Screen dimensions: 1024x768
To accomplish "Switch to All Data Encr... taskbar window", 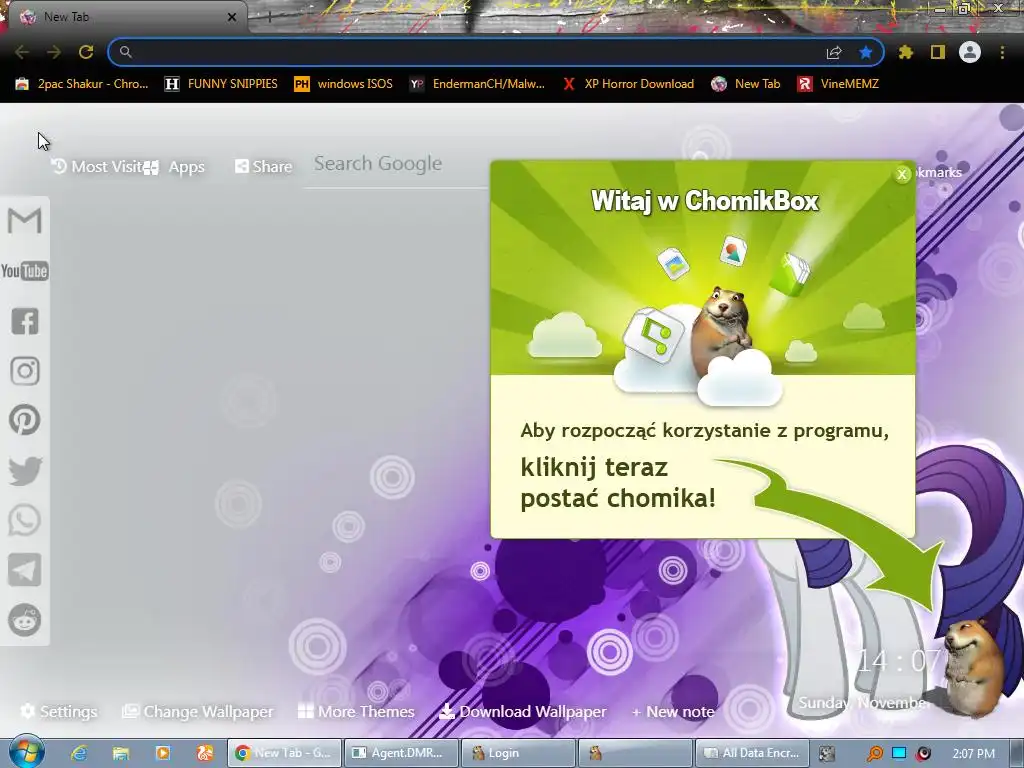I will click(752, 753).
